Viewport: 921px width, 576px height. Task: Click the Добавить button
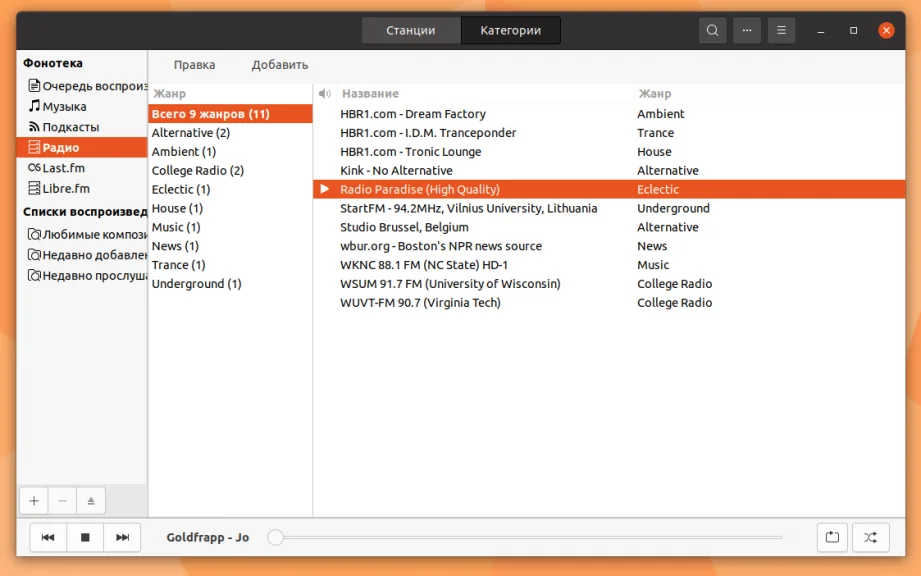[x=280, y=65]
